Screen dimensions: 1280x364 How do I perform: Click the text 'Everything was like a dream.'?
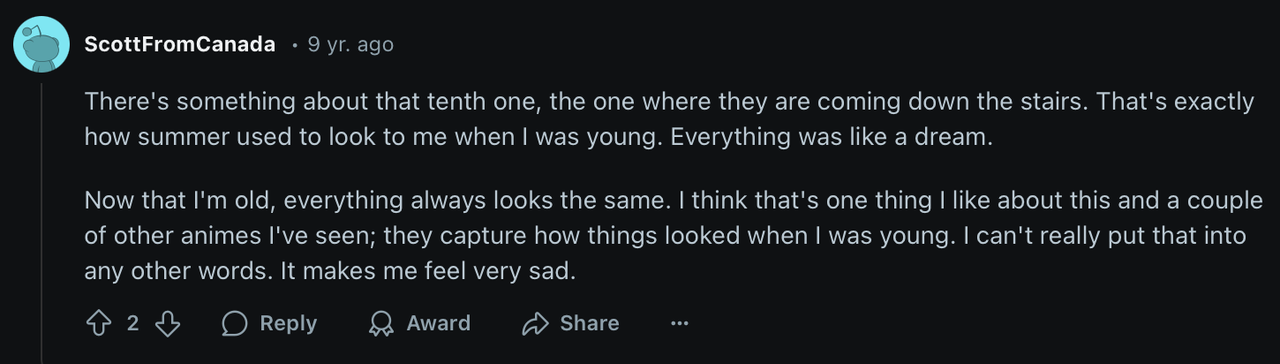click(831, 137)
